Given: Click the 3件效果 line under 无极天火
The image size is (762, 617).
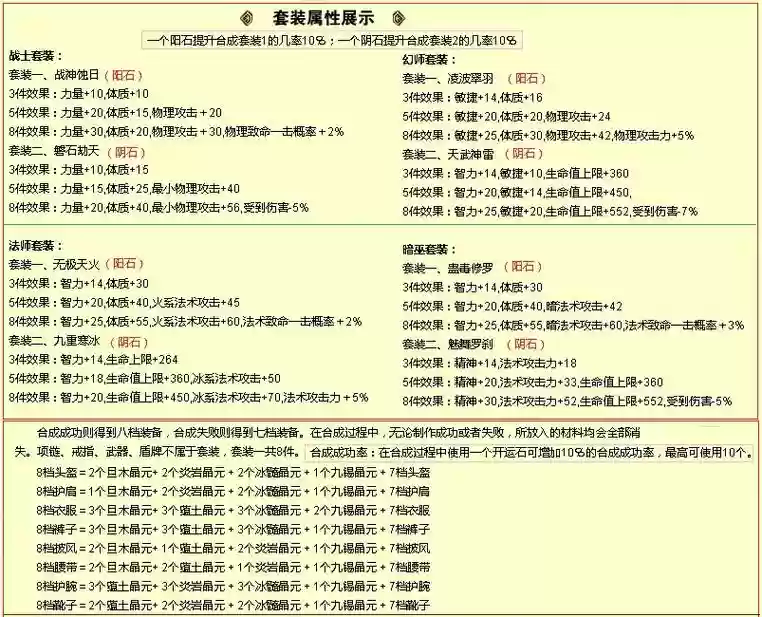Looking at the screenshot, I should pyautogui.click(x=78, y=283).
